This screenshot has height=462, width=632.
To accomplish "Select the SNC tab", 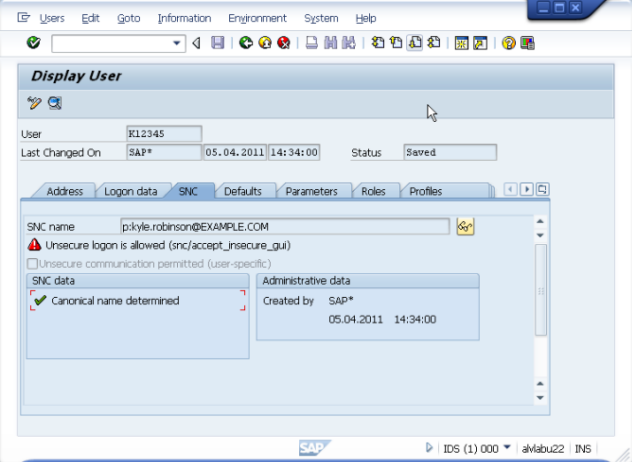I will [188, 191].
